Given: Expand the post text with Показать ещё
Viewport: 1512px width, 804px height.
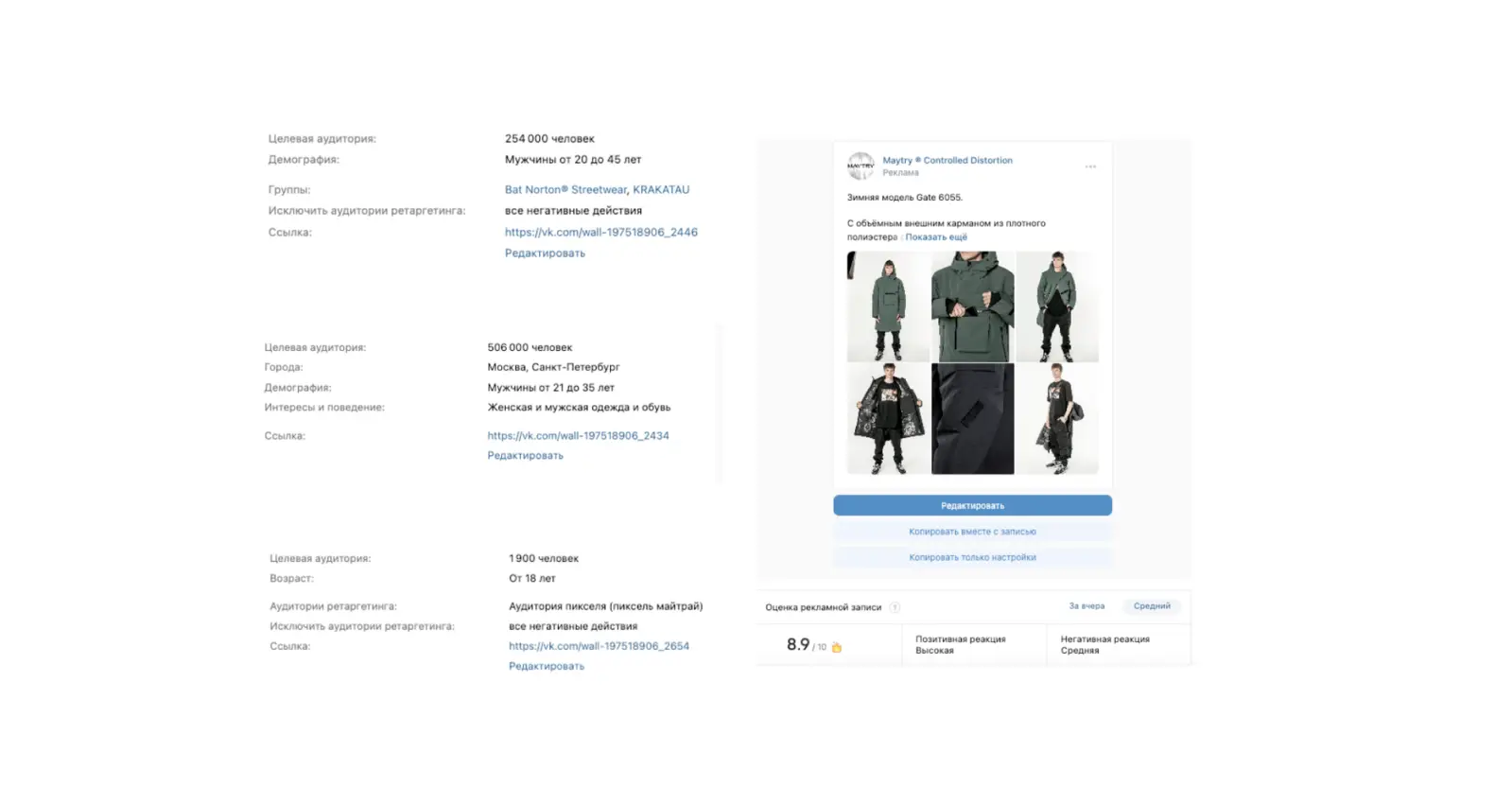Looking at the screenshot, I should pyautogui.click(x=936, y=237).
